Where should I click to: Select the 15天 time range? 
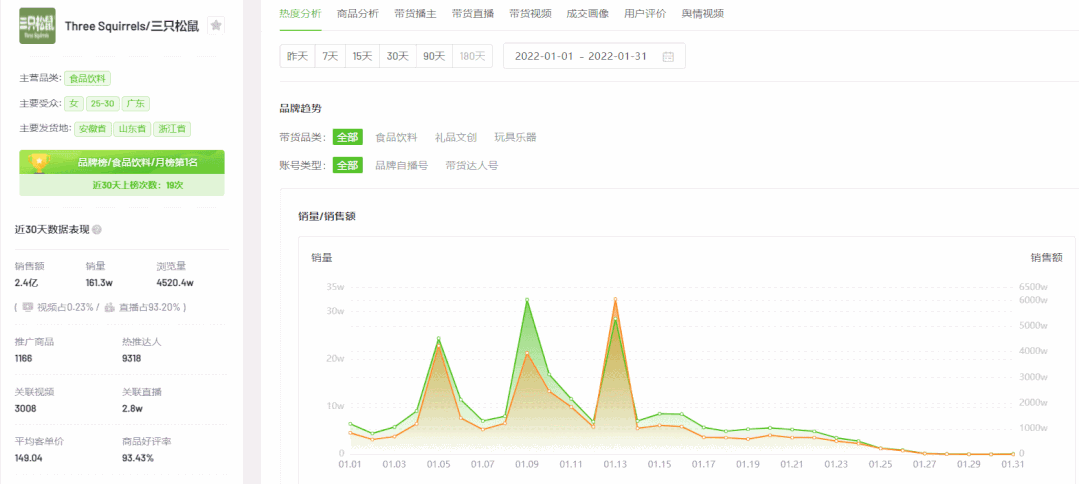(x=363, y=56)
